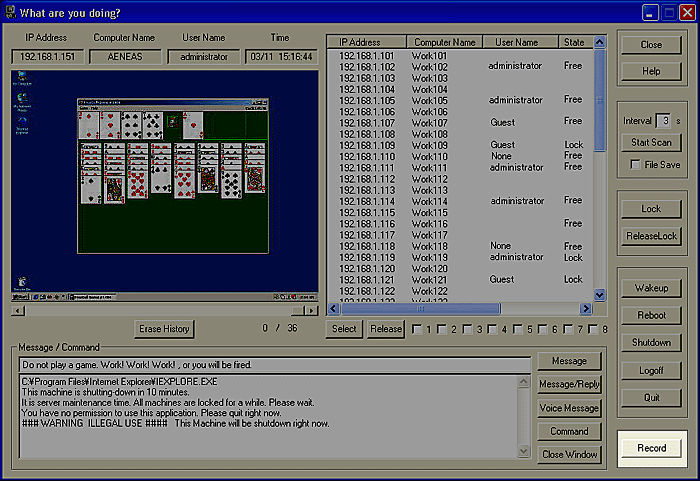Sort by Computer Name column header
This screenshot has height=481, width=700.
click(445, 42)
